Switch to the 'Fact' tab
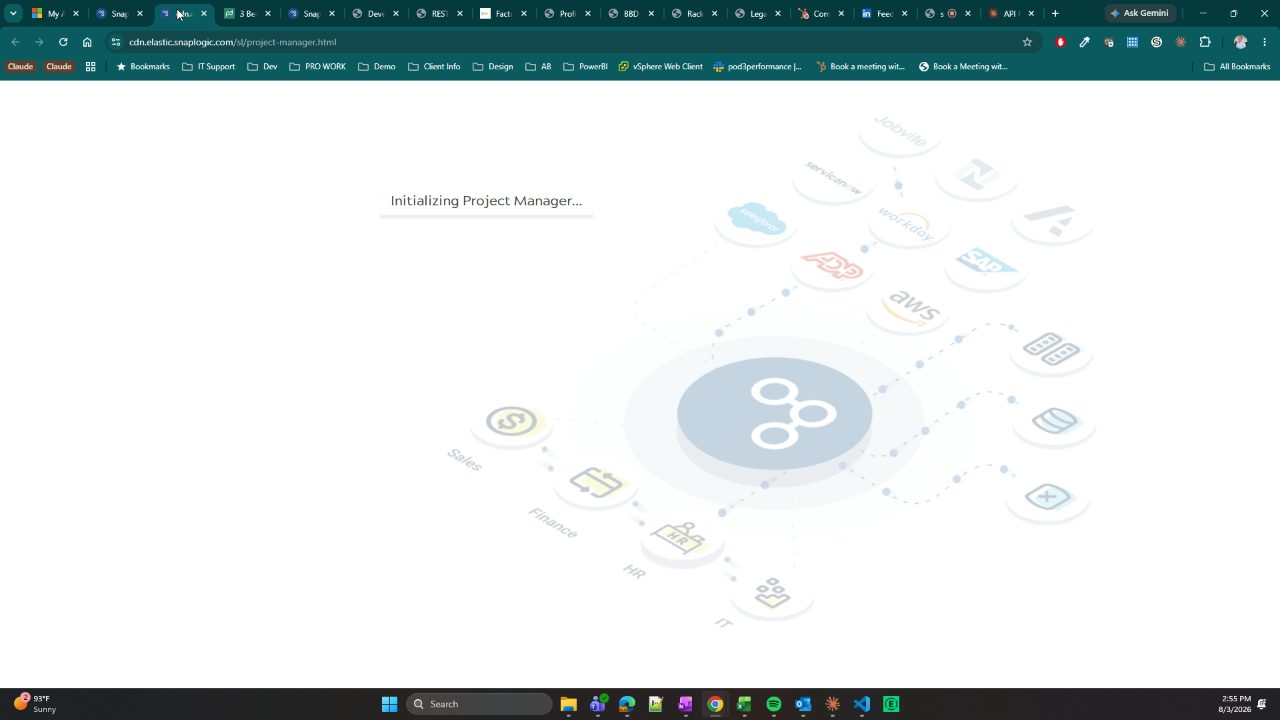 point(503,13)
